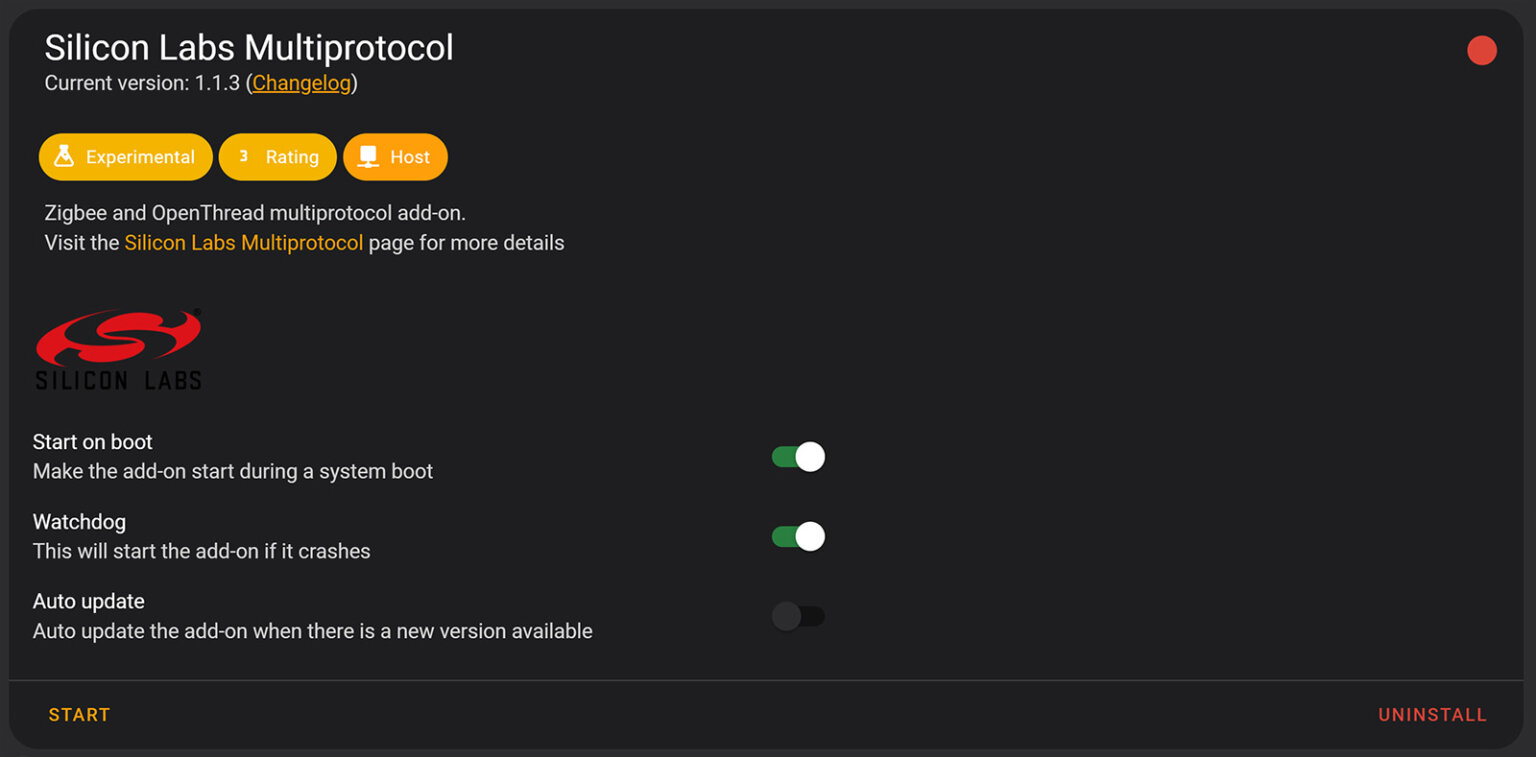The image size is (1536, 757).
Task: Click the Watchdog label
Action: click(x=79, y=521)
